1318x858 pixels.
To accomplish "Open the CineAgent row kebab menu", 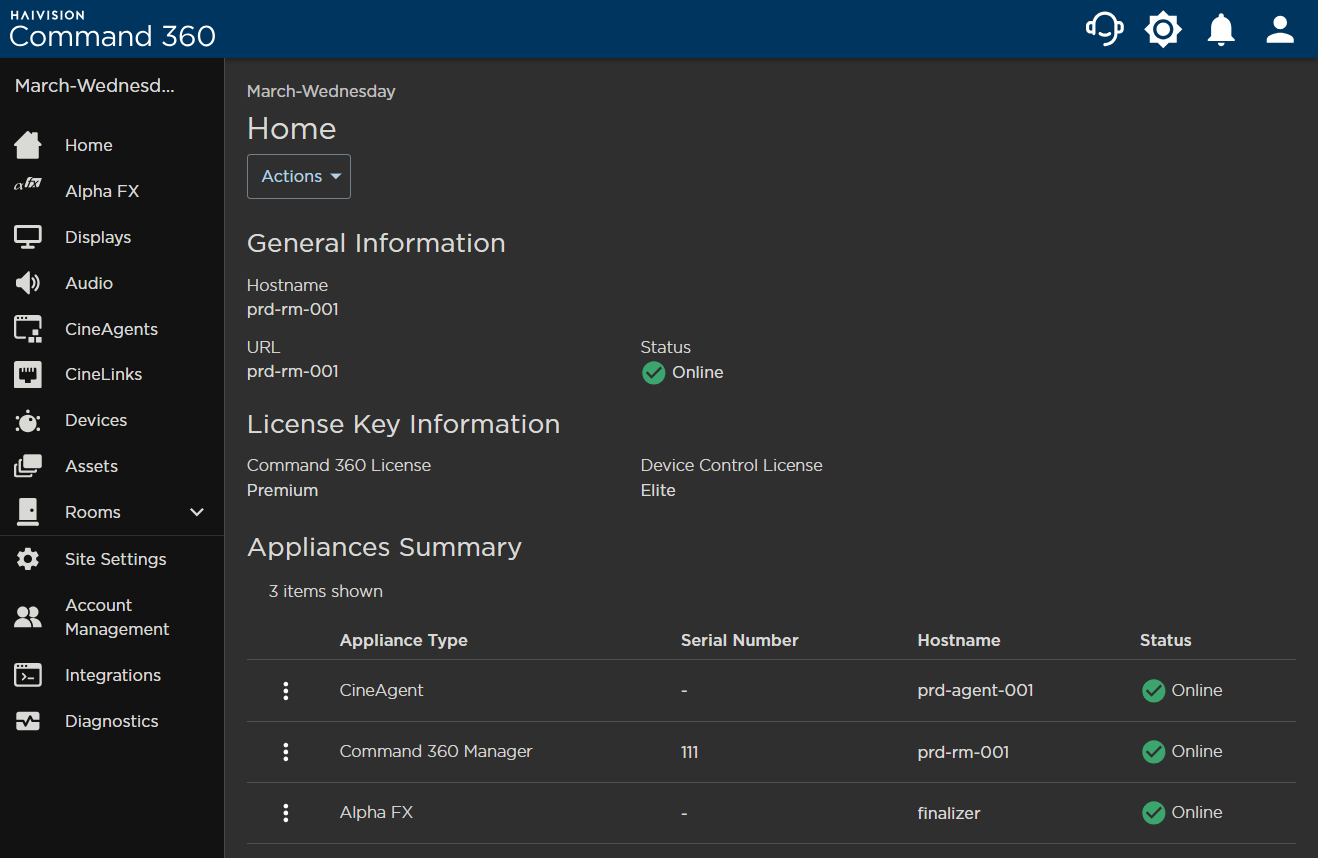I will coord(286,691).
